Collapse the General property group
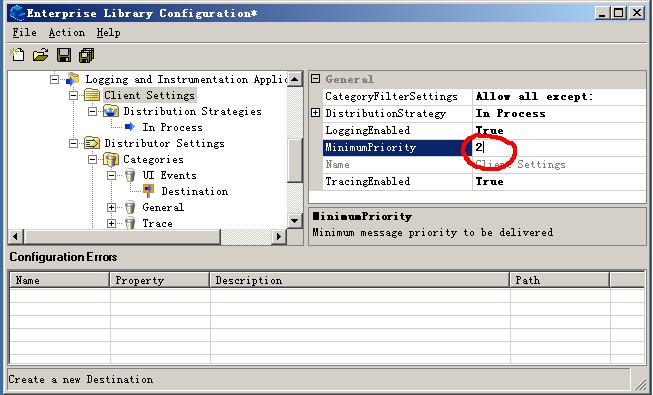653x395 pixels. pos(316,79)
